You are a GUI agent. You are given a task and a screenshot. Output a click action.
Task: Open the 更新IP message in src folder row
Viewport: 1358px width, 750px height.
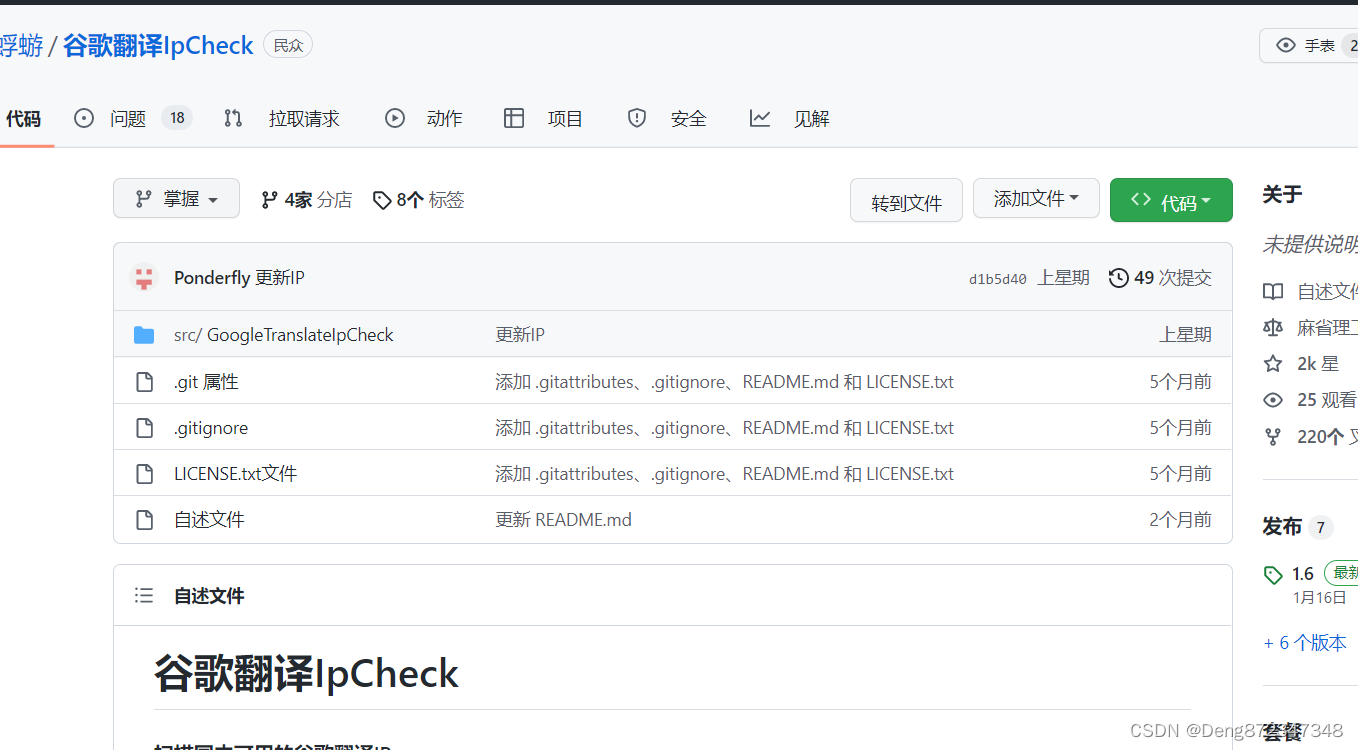tap(520, 335)
